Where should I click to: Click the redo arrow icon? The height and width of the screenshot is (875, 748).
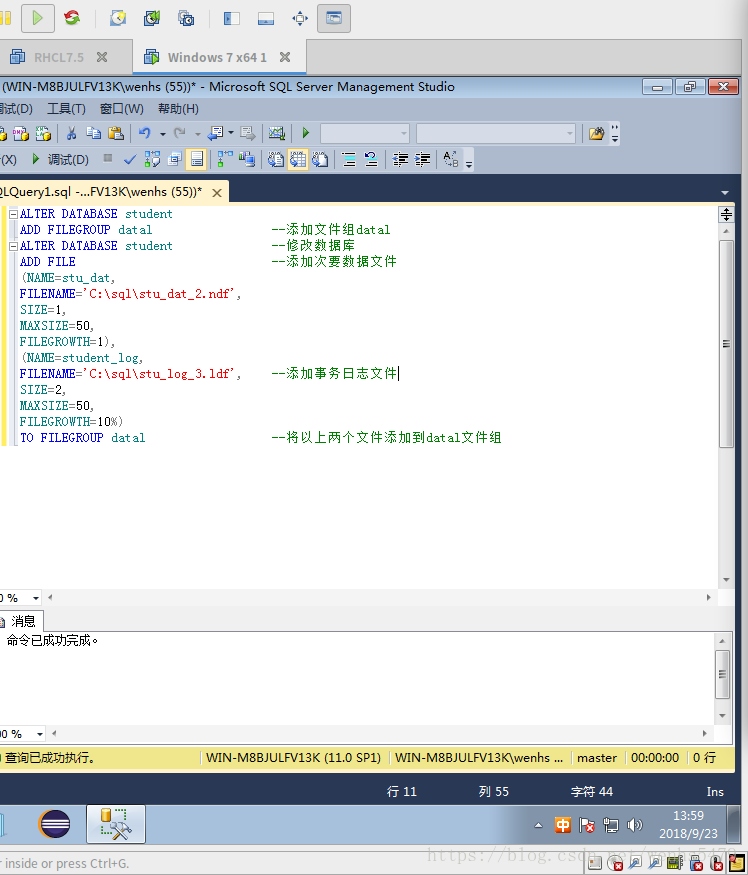pos(179,133)
